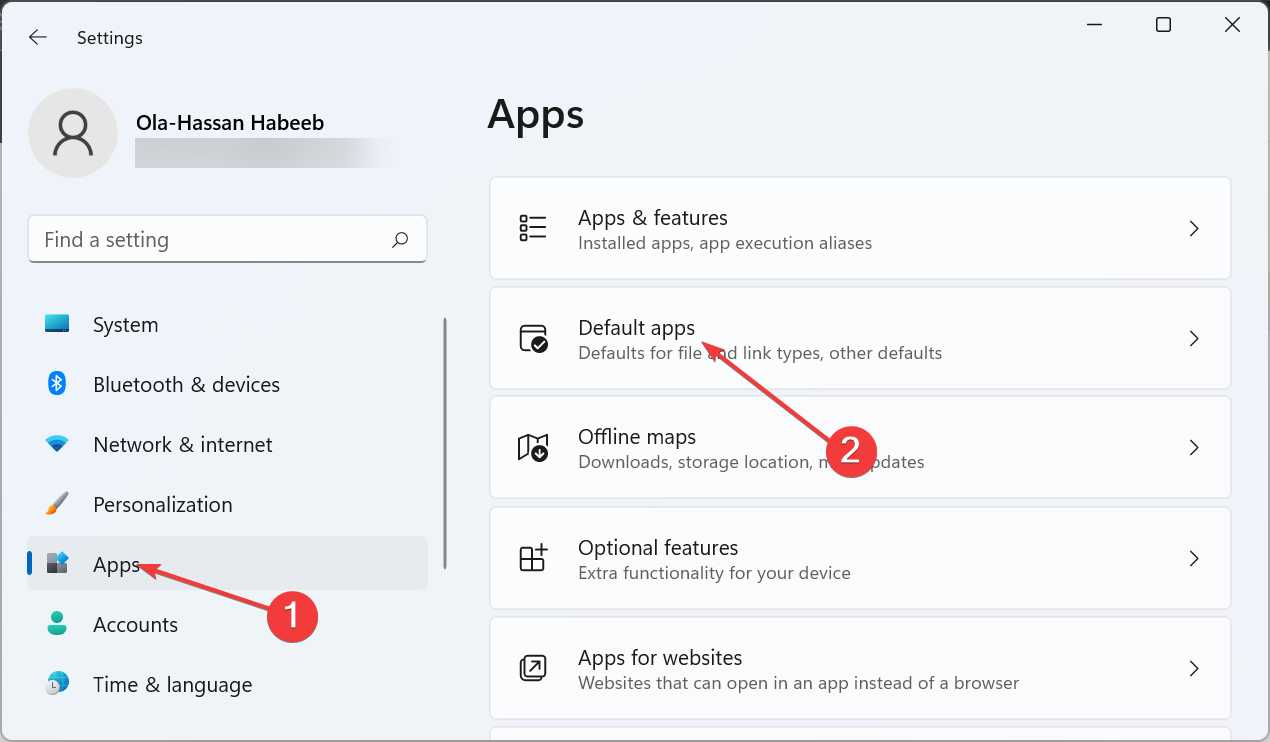Open the Accounts settings page
The width and height of the screenshot is (1270, 742).
coord(227,624)
